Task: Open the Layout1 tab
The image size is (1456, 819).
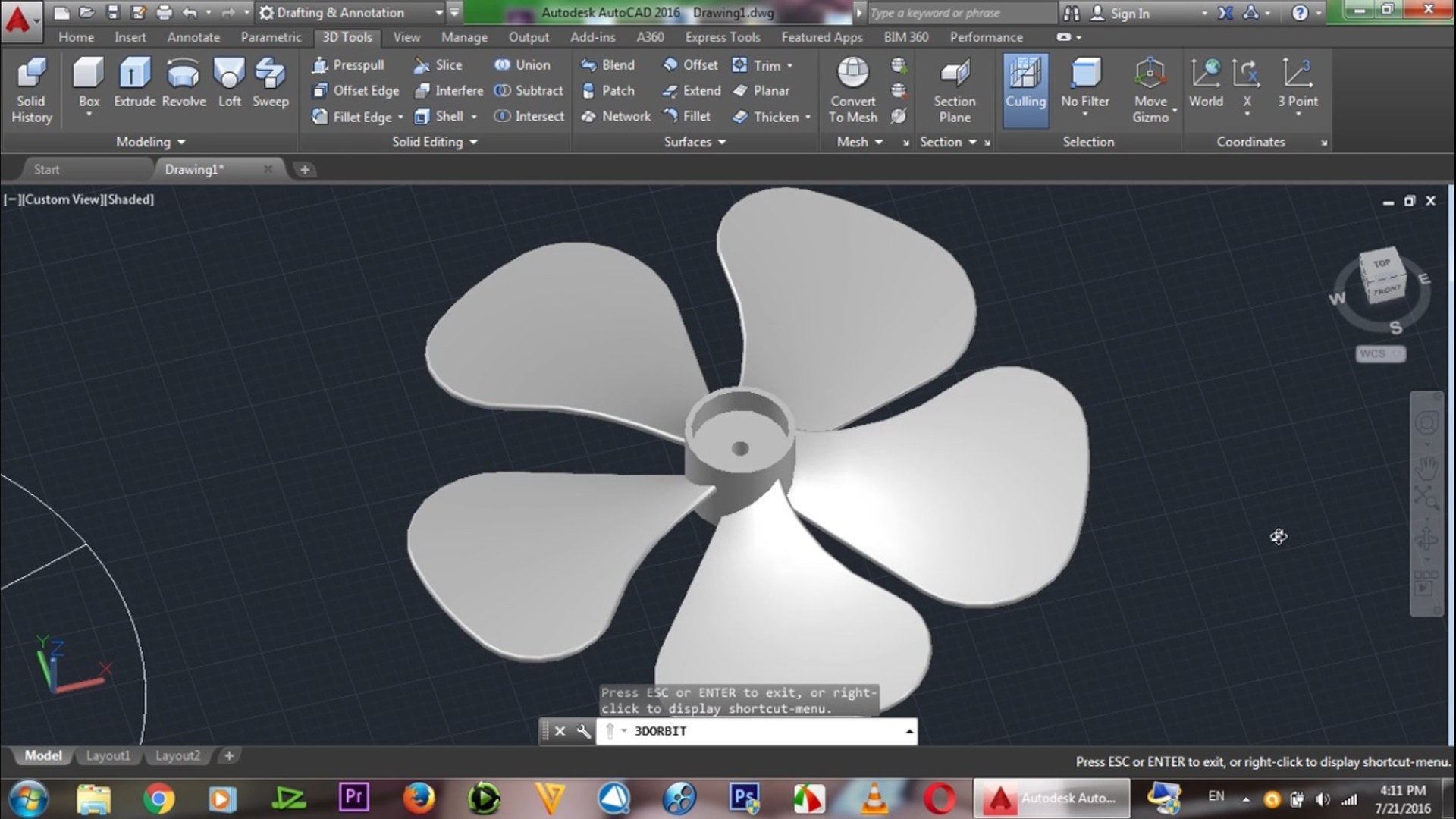Action: 108,756
